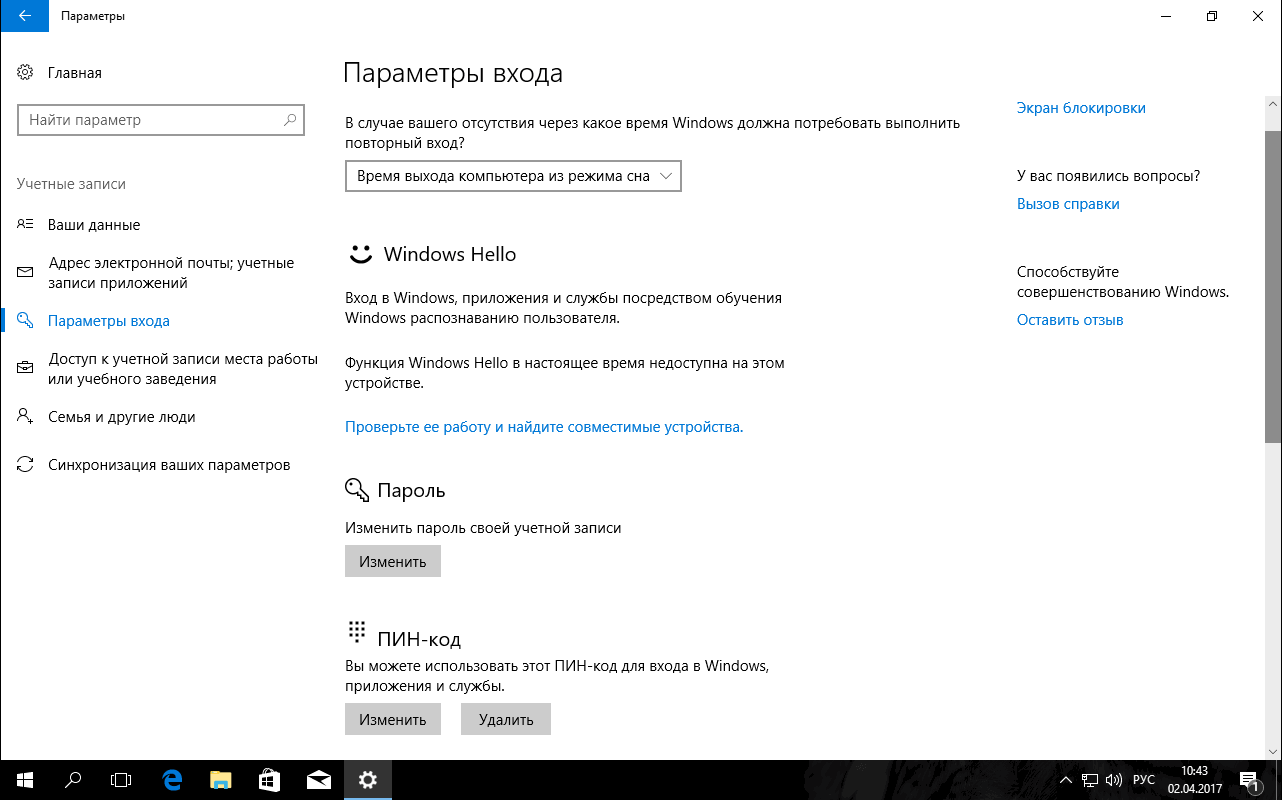Click the keypad icon next to ПИН-код
Screen dimensions: 1282x800
pos(356,630)
